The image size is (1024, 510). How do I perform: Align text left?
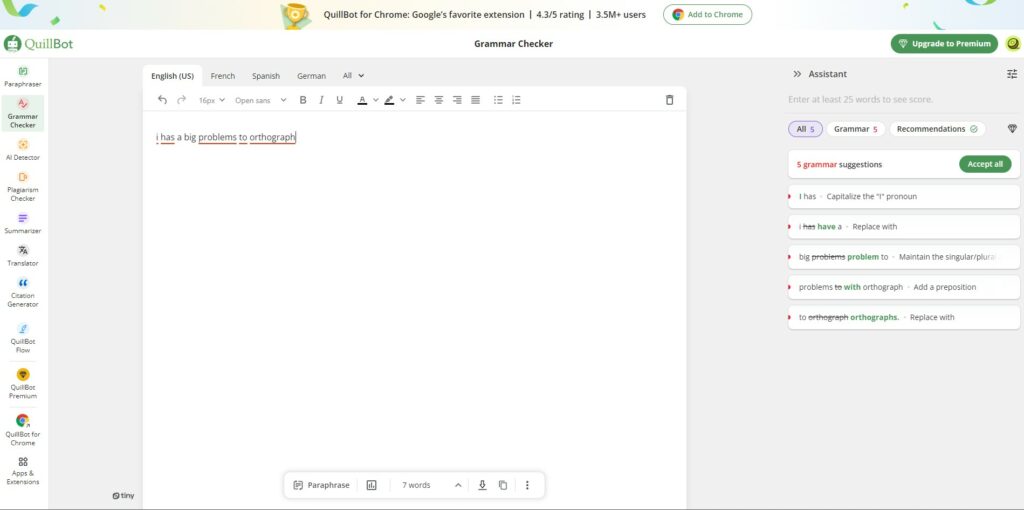(x=421, y=100)
